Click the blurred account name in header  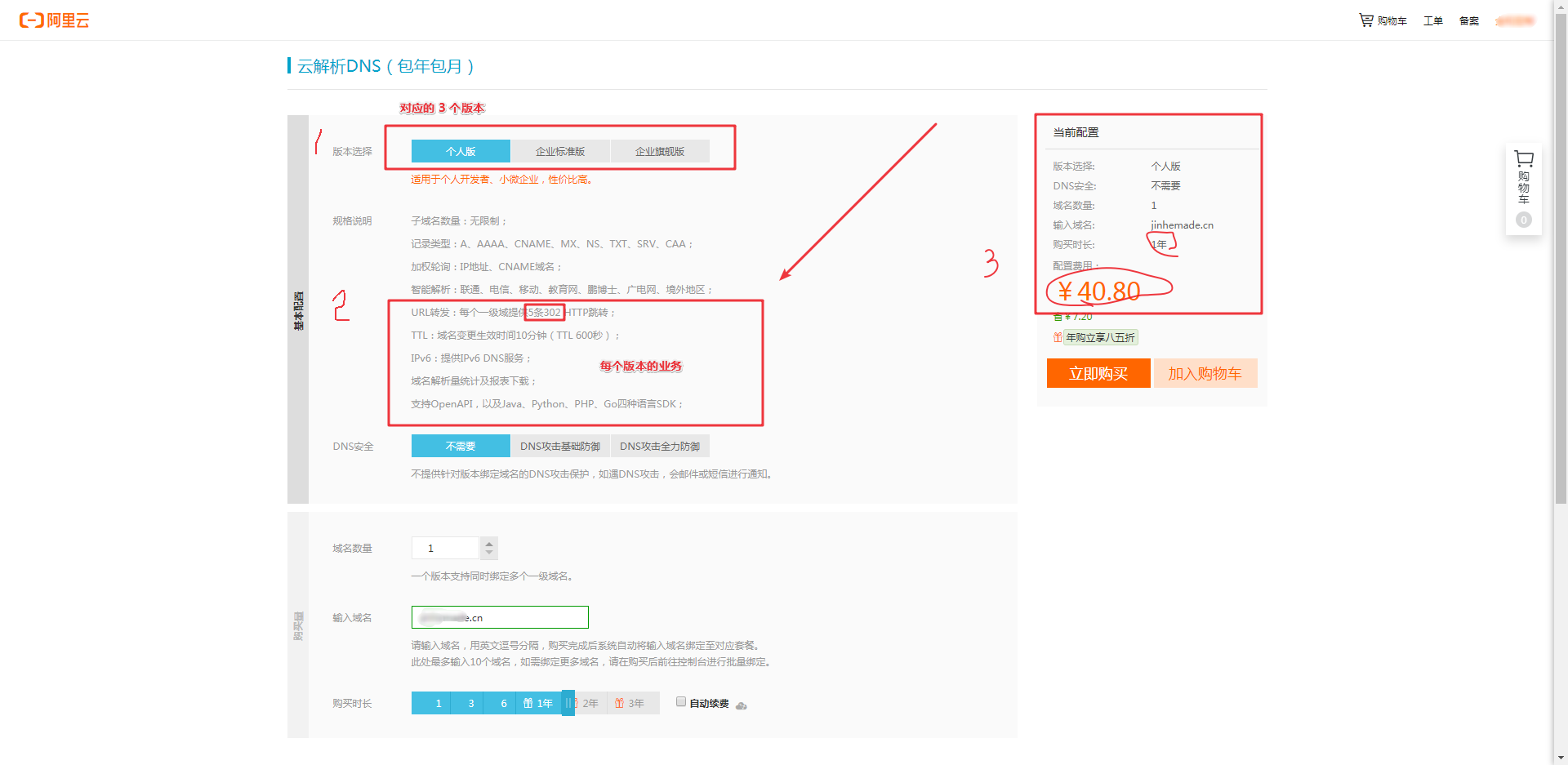point(1515,21)
